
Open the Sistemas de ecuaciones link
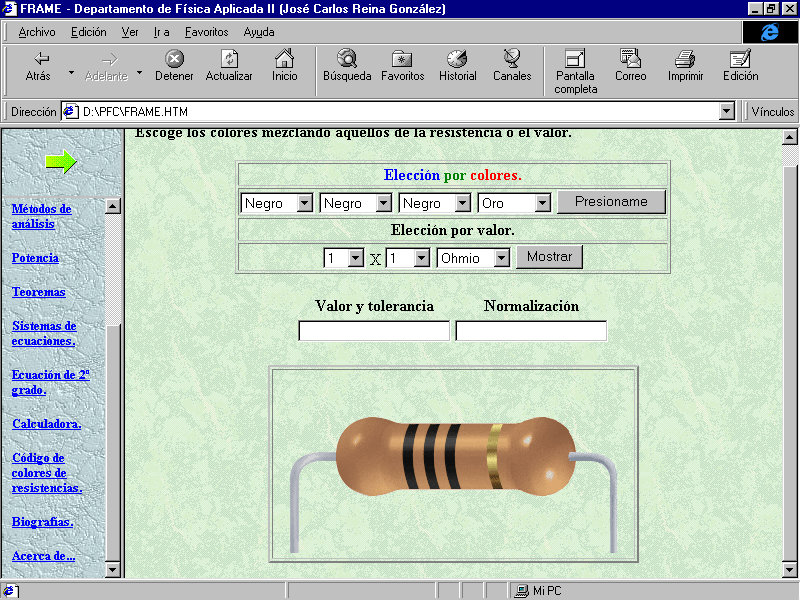pos(44,334)
